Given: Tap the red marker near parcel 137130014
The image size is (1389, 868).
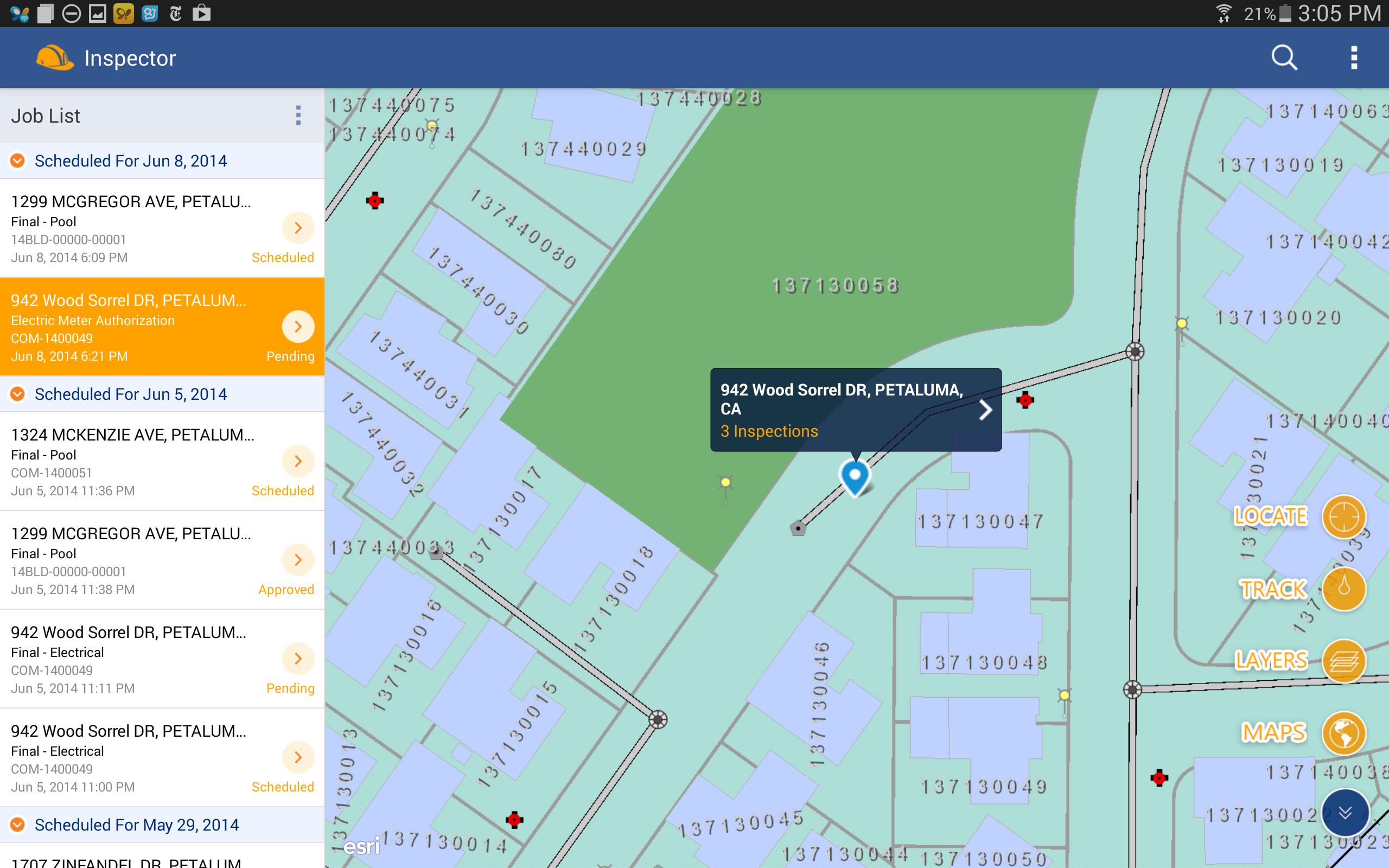Looking at the screenshot, I should pos(514,819).
